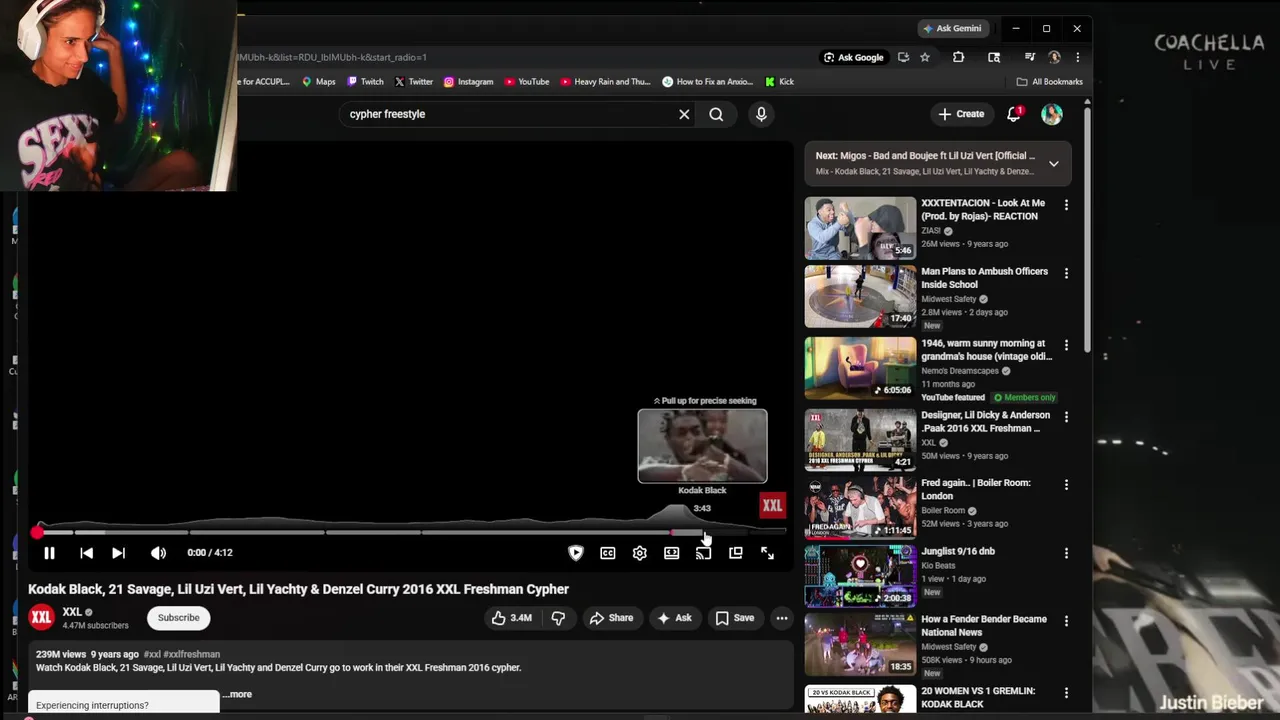Open media controls icon in Chrome toolbar

pyautogui.click(x=1029, y=57)
